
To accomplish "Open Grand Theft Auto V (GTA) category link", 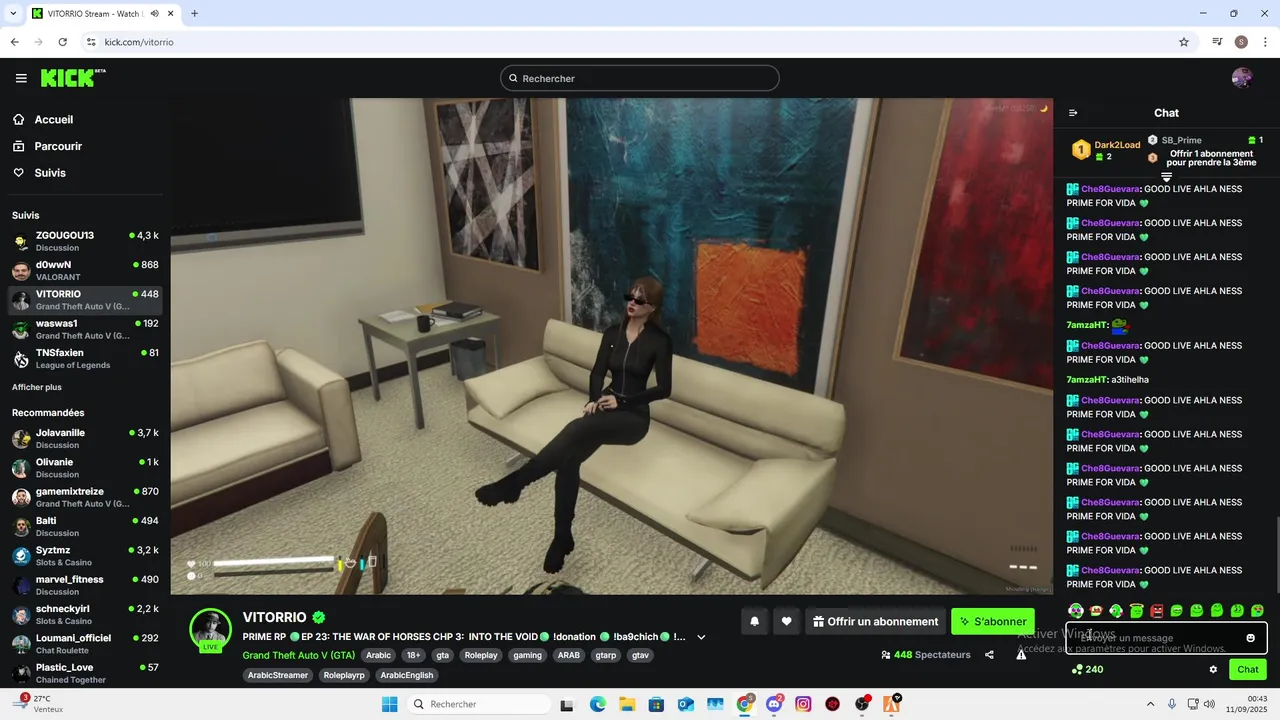I will [x=299, y=655].
